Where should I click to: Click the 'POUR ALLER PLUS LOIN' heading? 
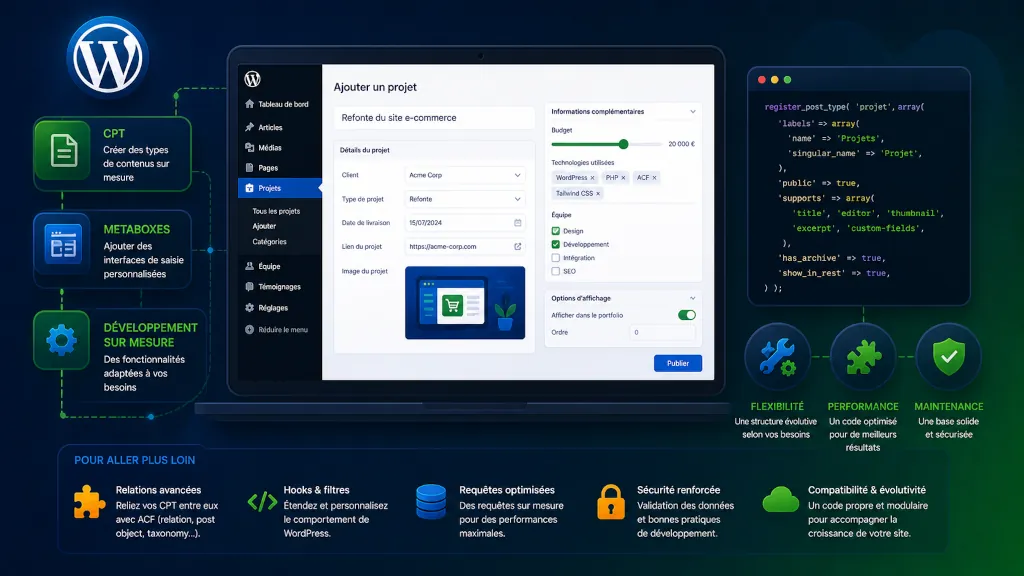(135, 460)
